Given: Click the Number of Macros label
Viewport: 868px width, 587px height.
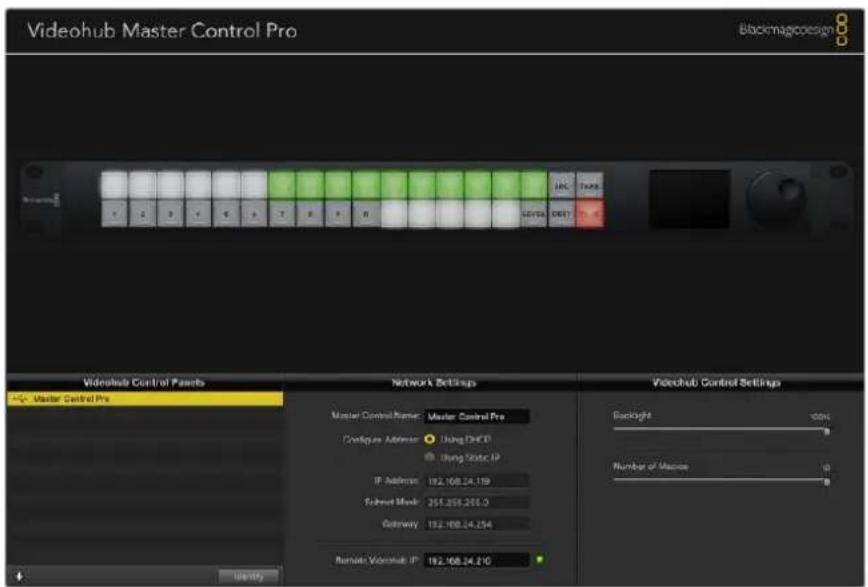Looking at the screenshot, I should [650, 466].
